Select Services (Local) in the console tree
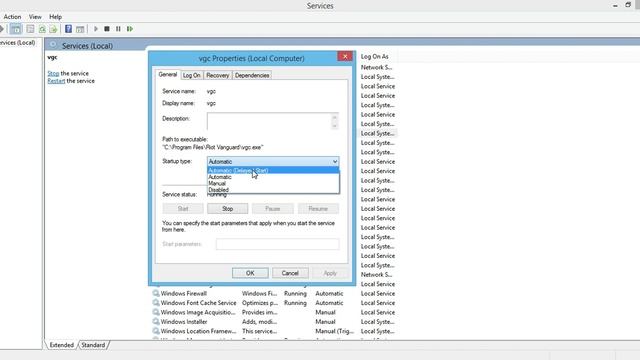640x360 pixels. (x=18, y=42)
